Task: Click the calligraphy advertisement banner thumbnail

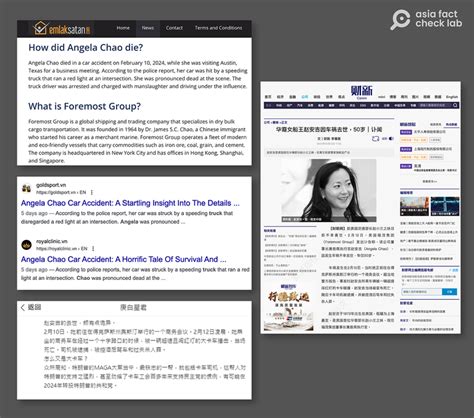Action: click(289, 307)
